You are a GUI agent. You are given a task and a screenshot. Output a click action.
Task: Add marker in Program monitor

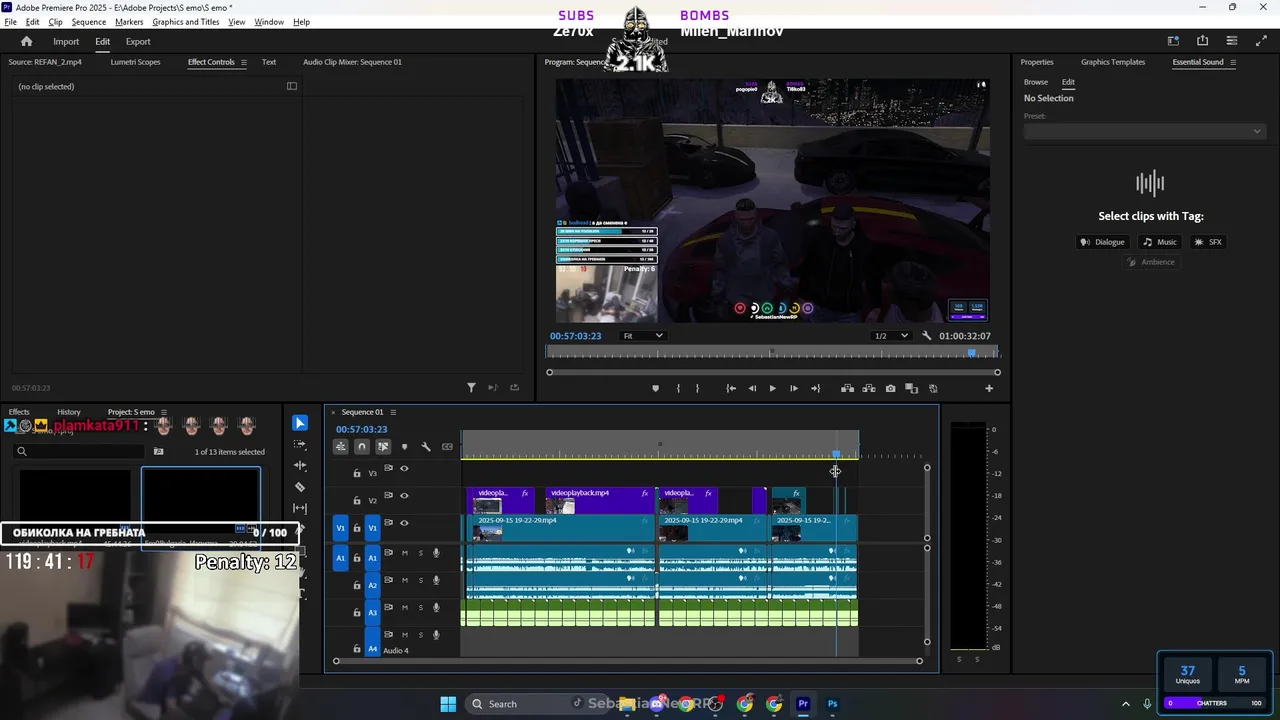tap(656, 388)
